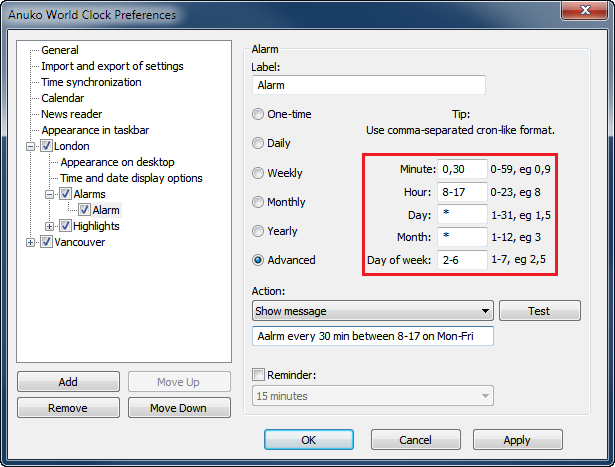Collapse the Alarms tree node
Image resolution: width=615 pixels, height=467 pixels.
[50, 194]
